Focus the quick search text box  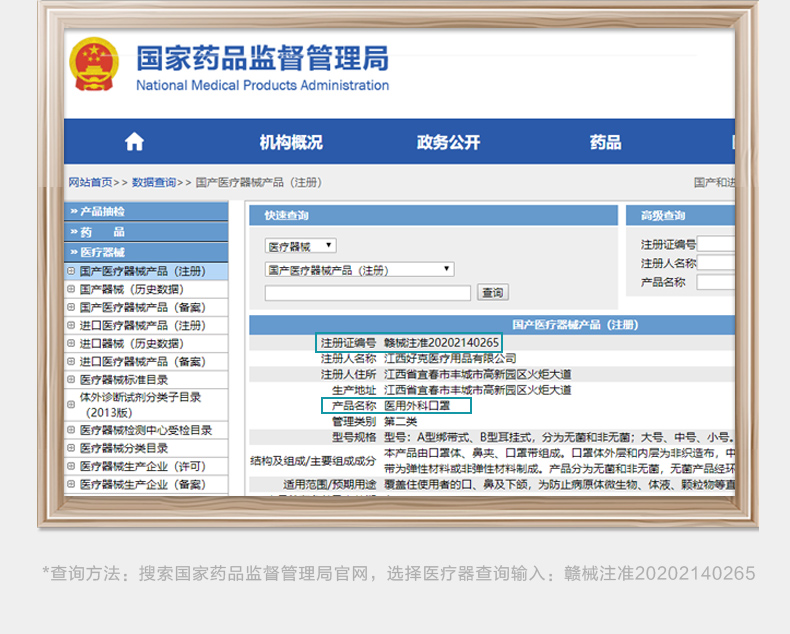coord(368,293)
